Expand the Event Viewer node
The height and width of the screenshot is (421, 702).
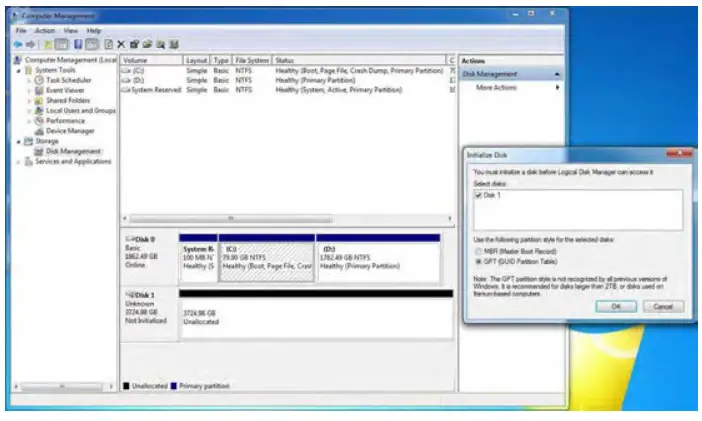[30, 91]
